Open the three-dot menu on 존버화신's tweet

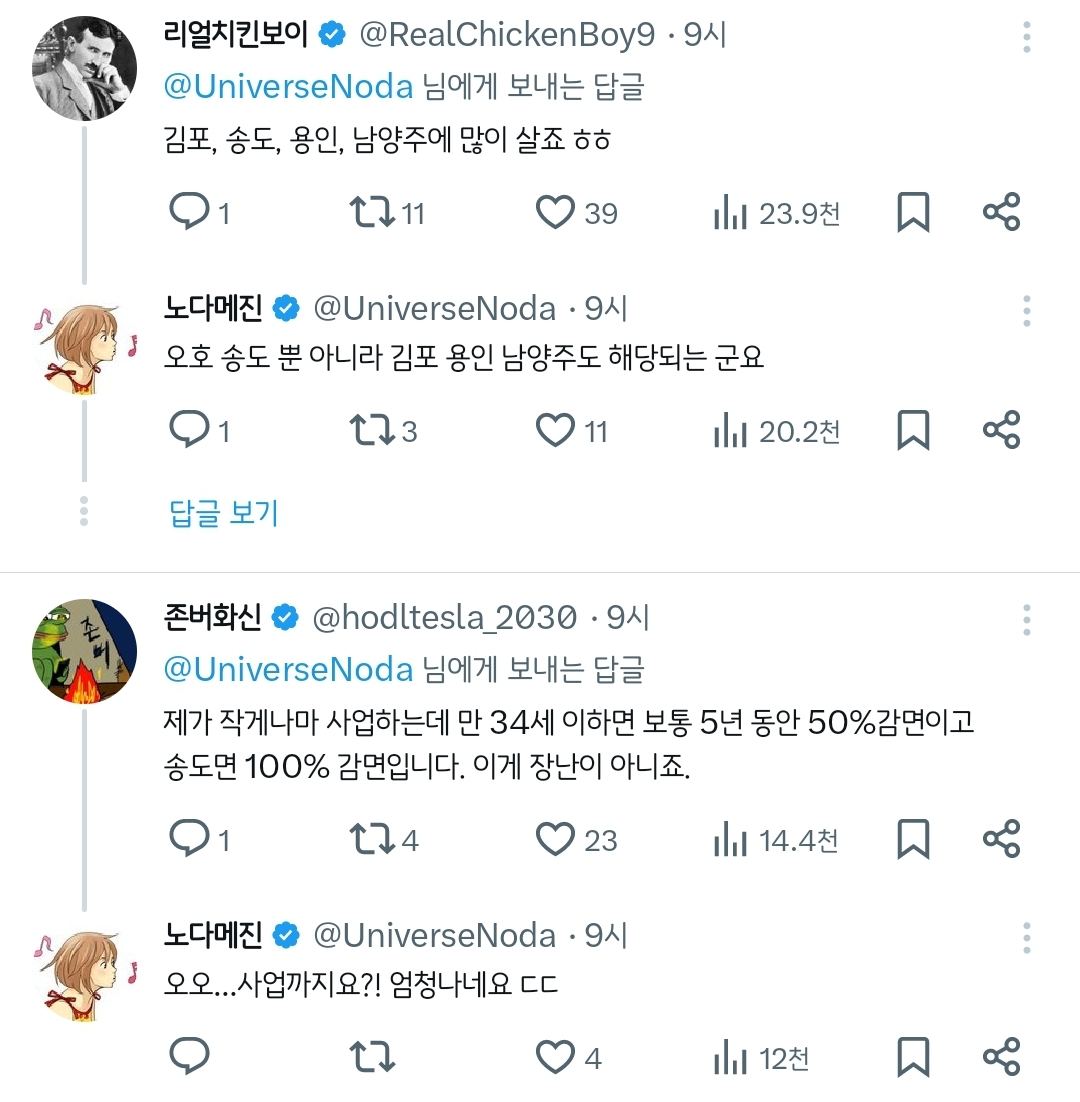(1025, 622)
